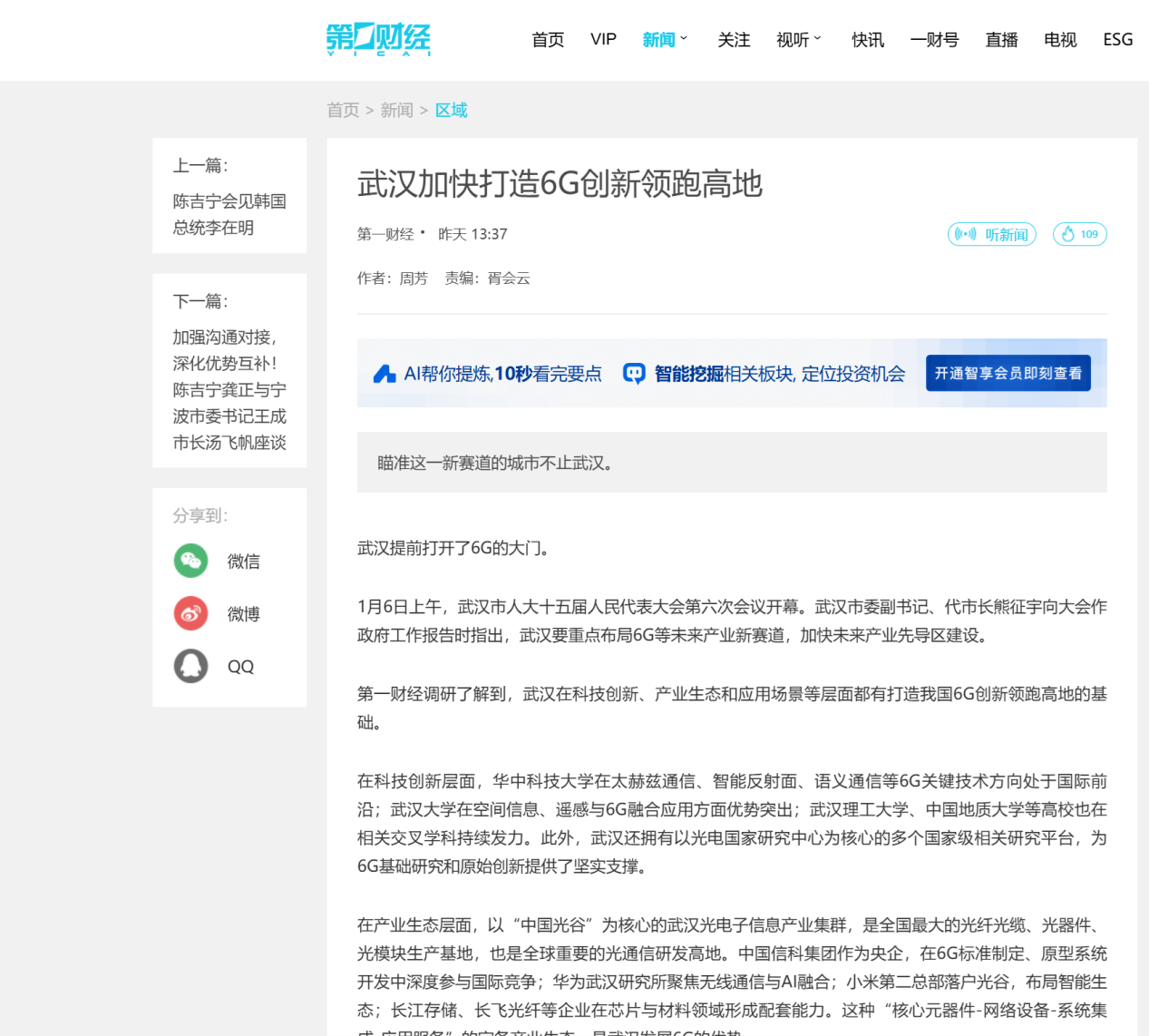This screenshot has width=1149, height=1036.
Task: Expand the 视听 dropdown arrow
Action: (817, 38)
